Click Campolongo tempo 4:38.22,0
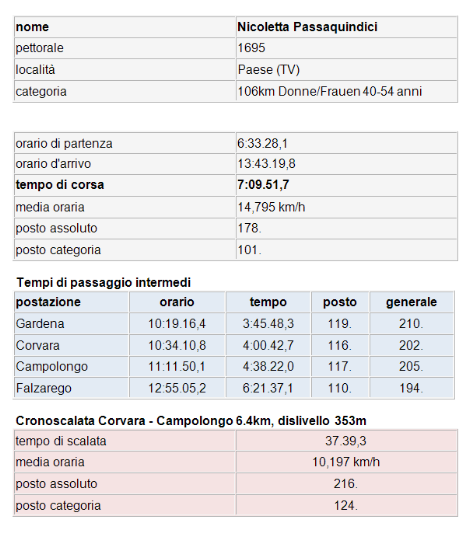The width and height of the screenshot is (476, 533). (x=268, y=366)
